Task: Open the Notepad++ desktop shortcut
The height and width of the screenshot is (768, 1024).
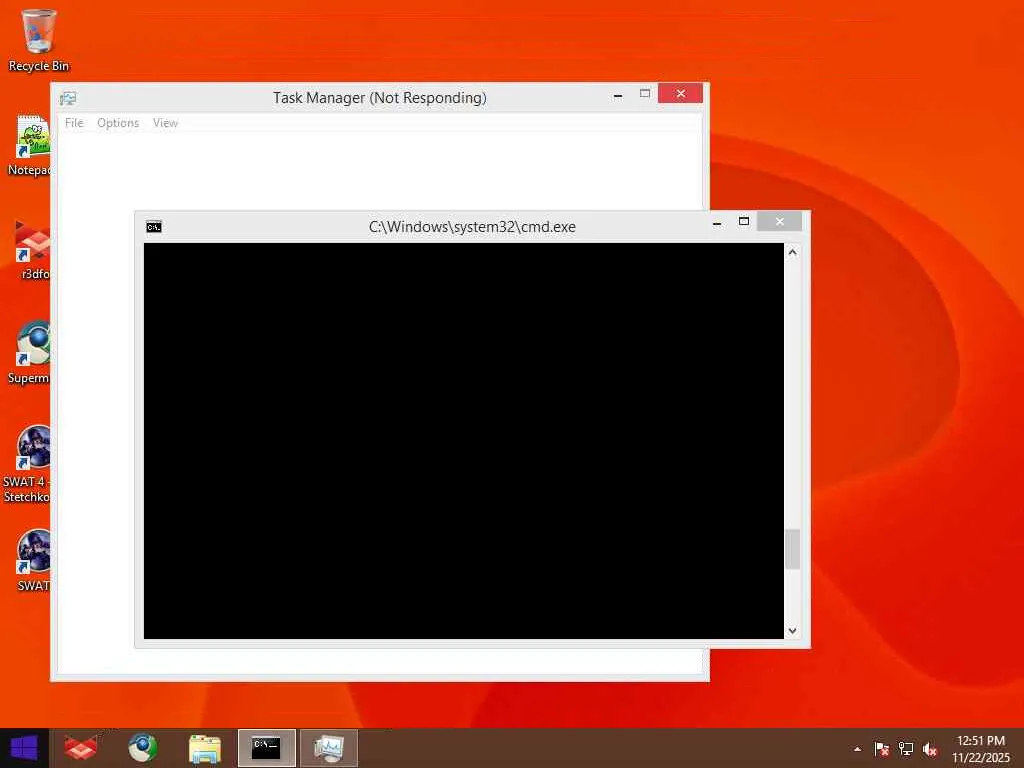Action: (30, 145)
